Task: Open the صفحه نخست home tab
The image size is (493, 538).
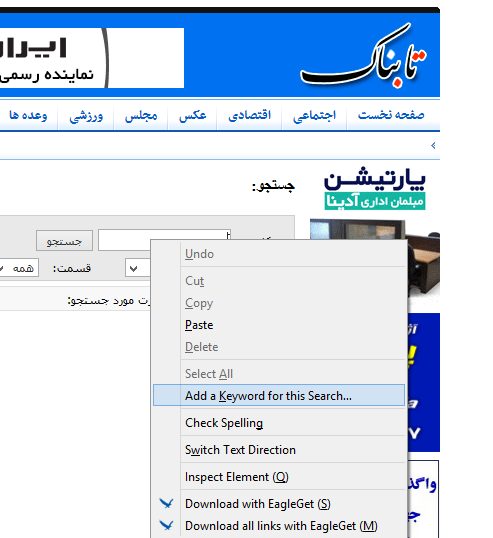Action: (391, 115)
